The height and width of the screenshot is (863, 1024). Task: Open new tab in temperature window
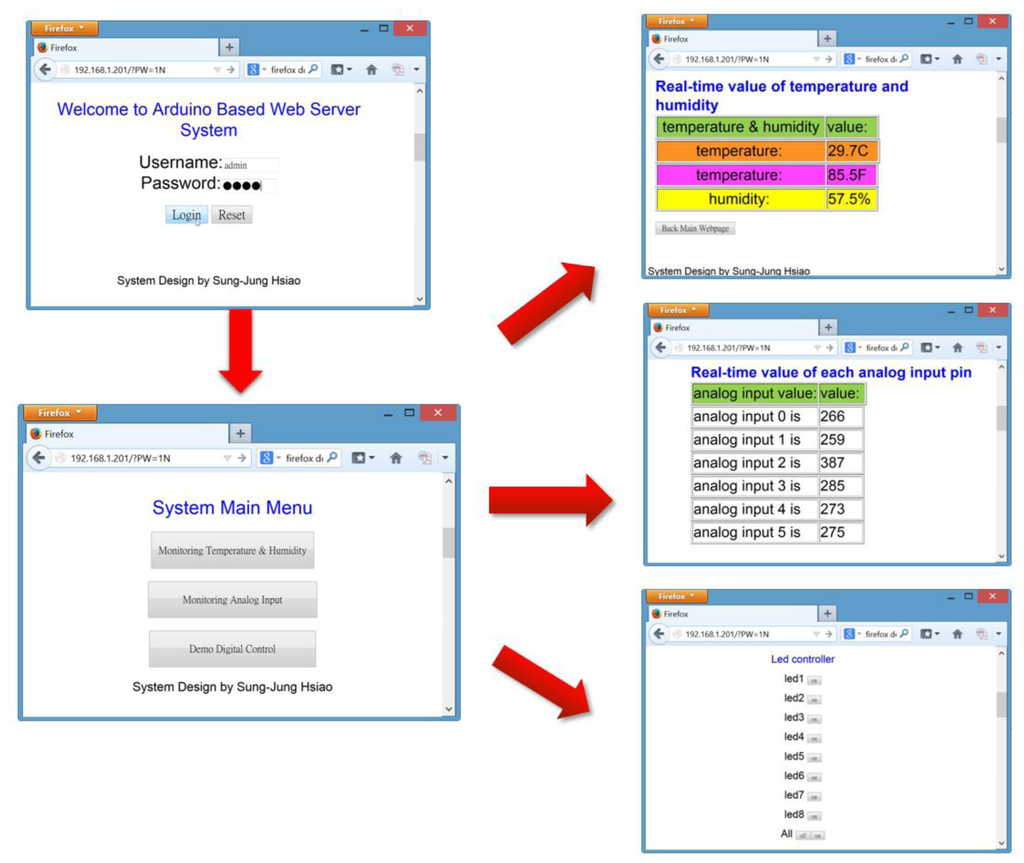[827, 39]
